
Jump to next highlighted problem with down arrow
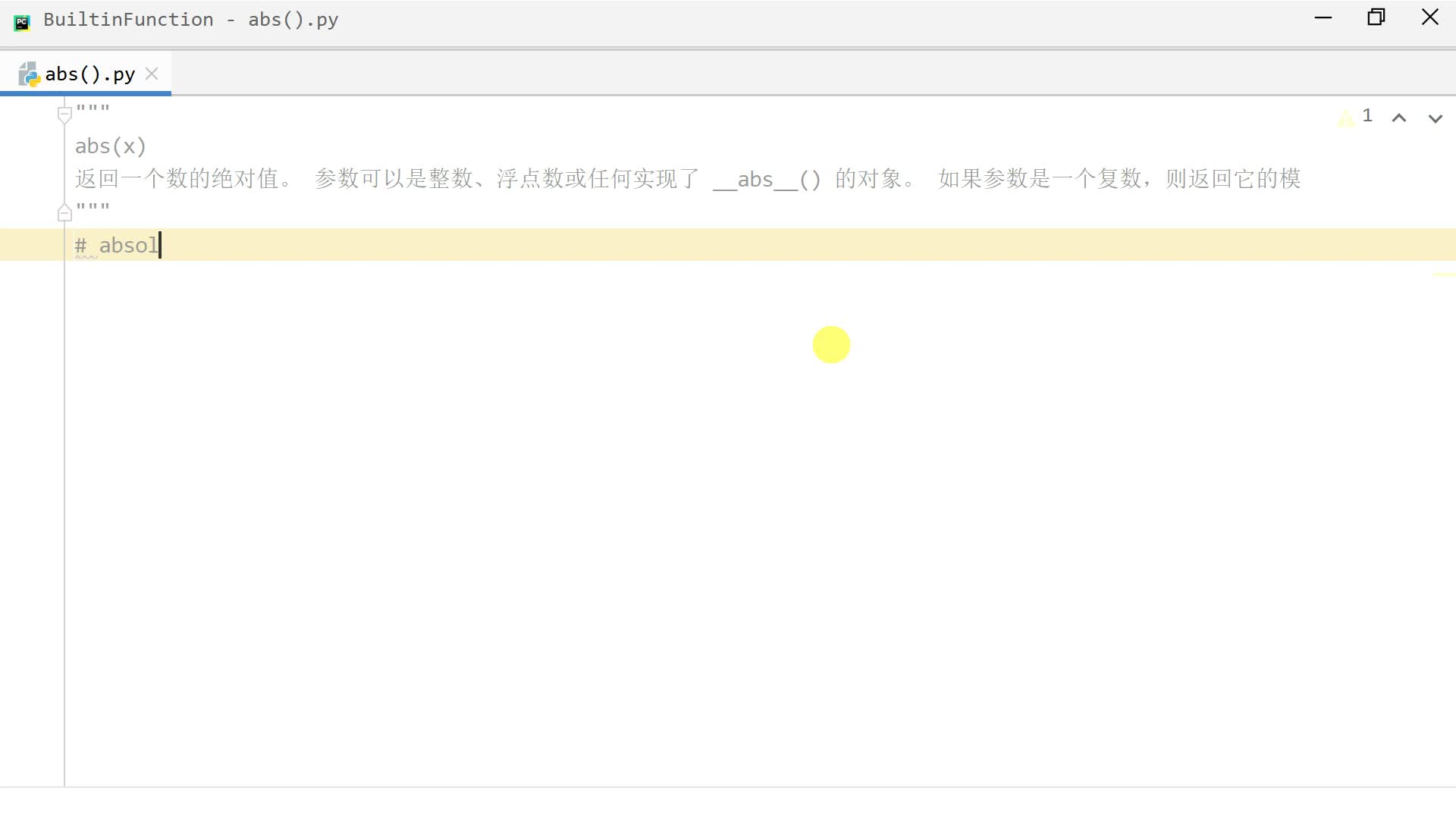tap(1435, 118)
